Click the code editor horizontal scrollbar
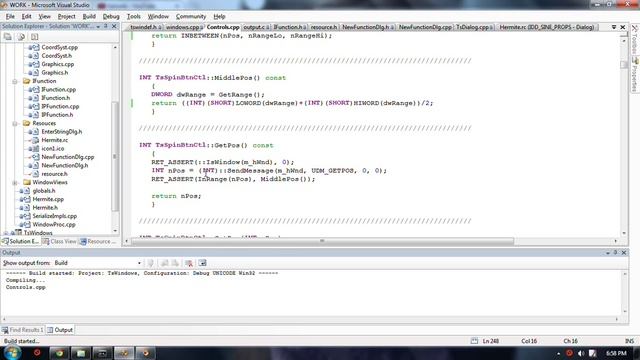Viewport: 640px width, 360px height. tap(322, 241)
